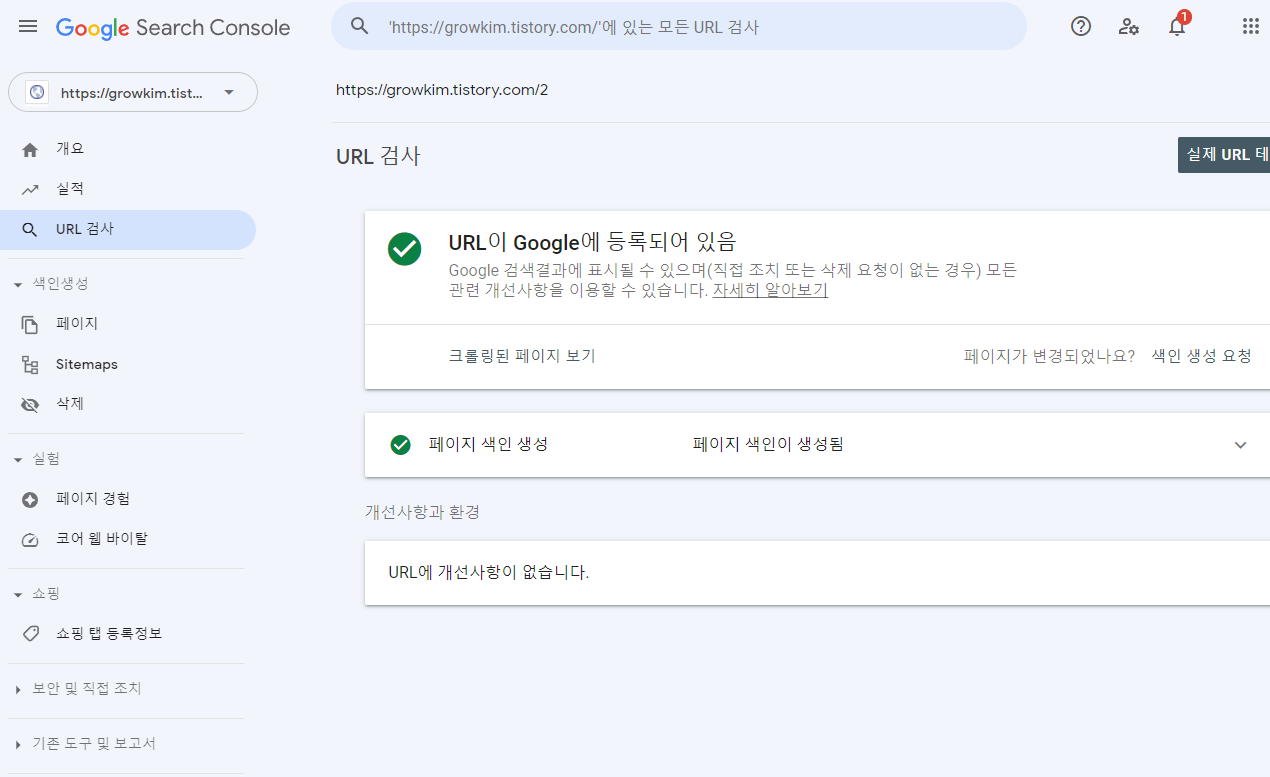Click the trend icon beside 실적
Viewport: 1270px width, 777px height.
coord(30,189)
